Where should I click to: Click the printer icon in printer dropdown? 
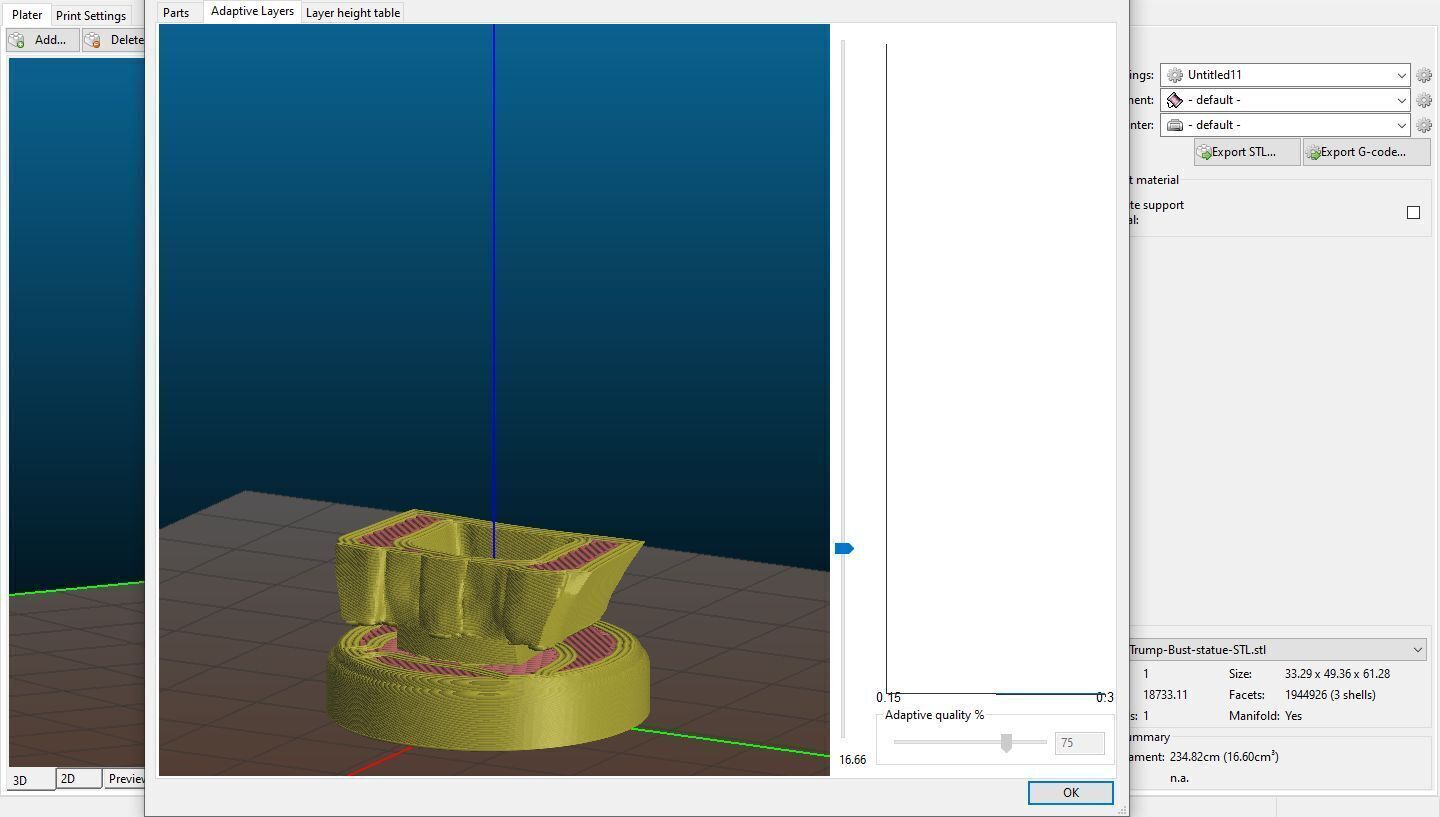(1175, 125)
